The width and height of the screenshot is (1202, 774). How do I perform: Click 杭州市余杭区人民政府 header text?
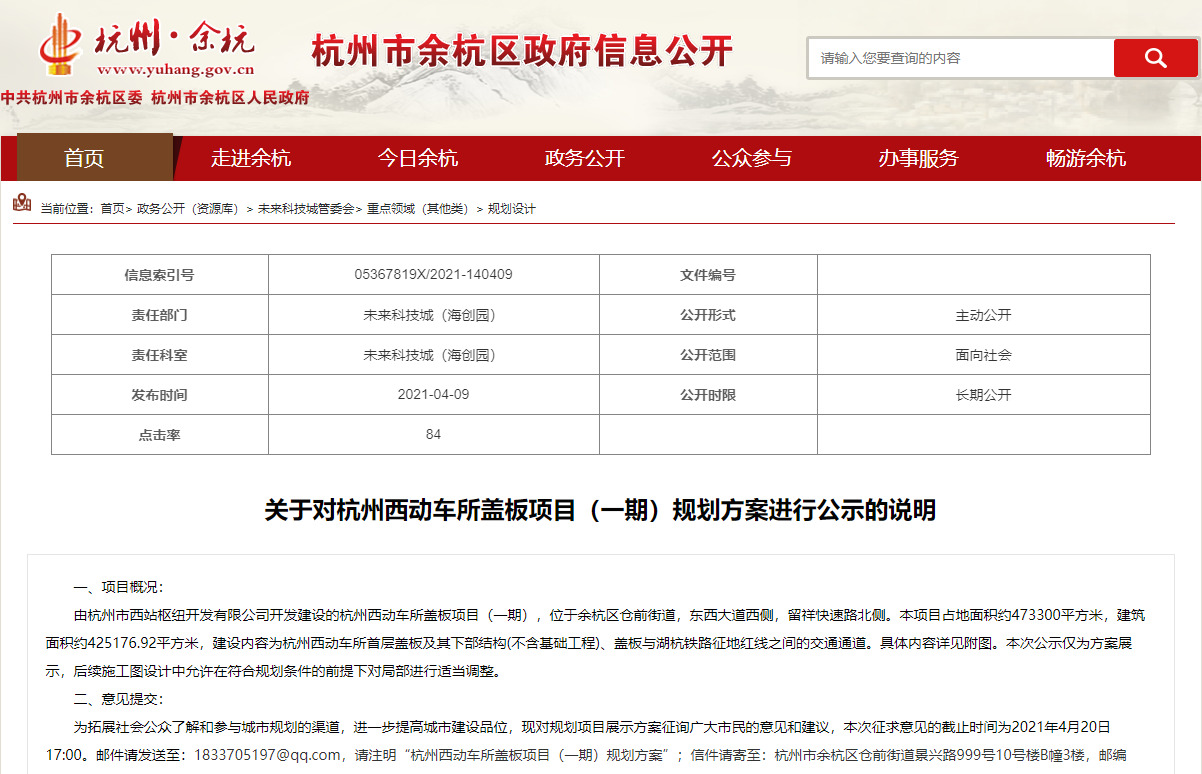pyautogui.click(x=229, y=98)
